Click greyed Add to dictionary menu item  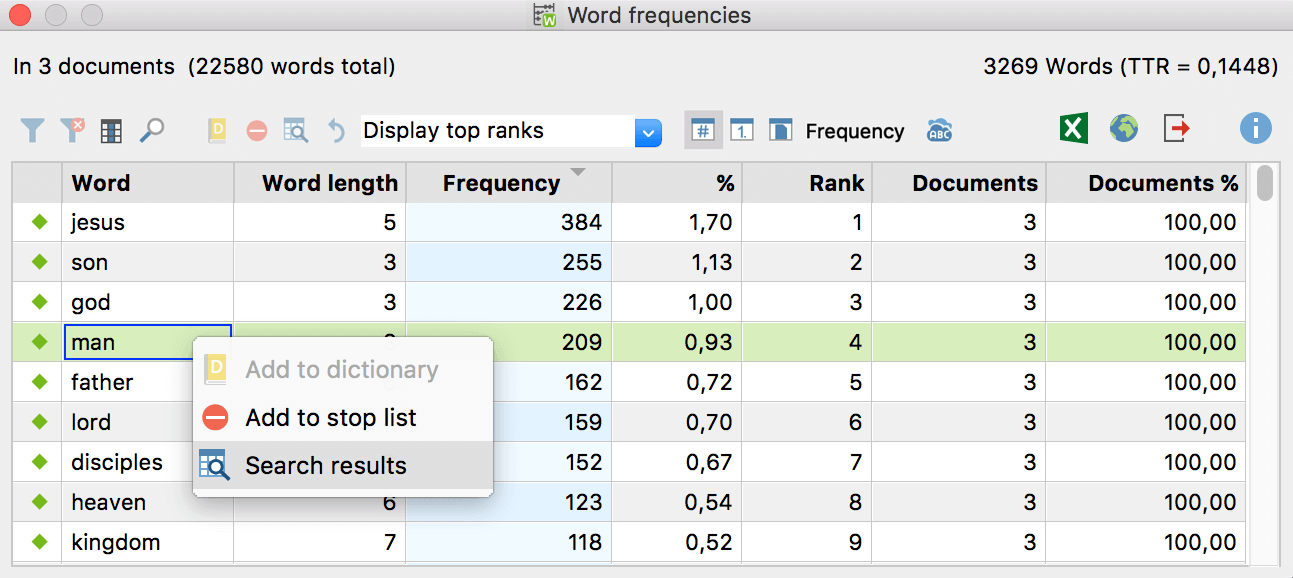tap(343, 370)
